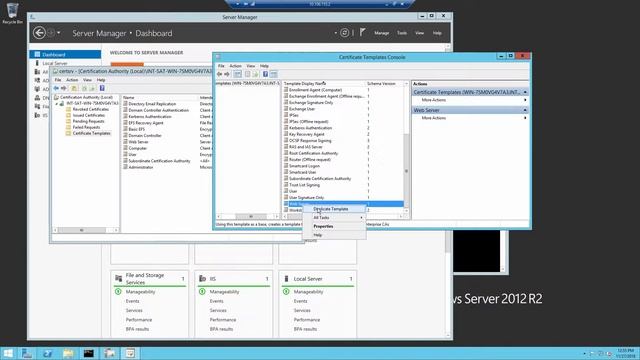Viewport: 640px width, 360px height.
Task: Click the certsrv toolbar forward arrow
Action: point(64,88)
